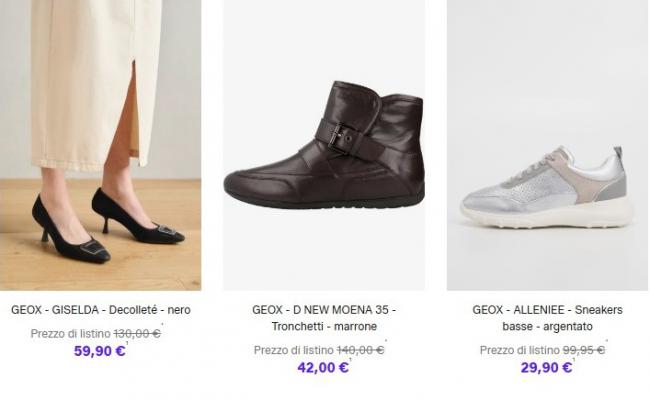Click "Prezzo di listino" under the Alleniee sneakers

coord(519,350)
